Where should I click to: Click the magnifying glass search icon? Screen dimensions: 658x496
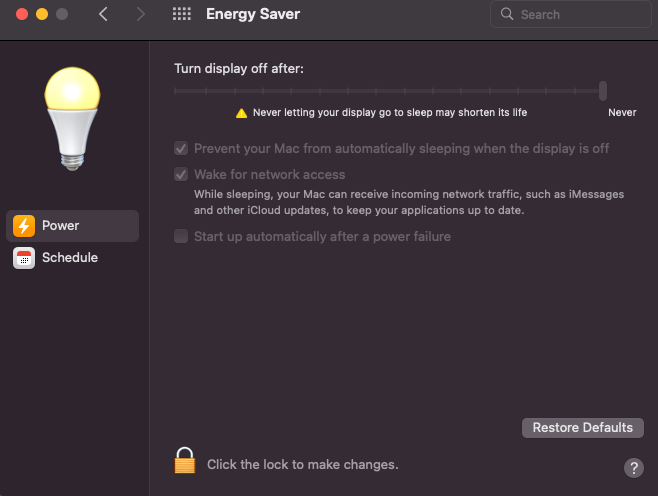coord(507,15)
